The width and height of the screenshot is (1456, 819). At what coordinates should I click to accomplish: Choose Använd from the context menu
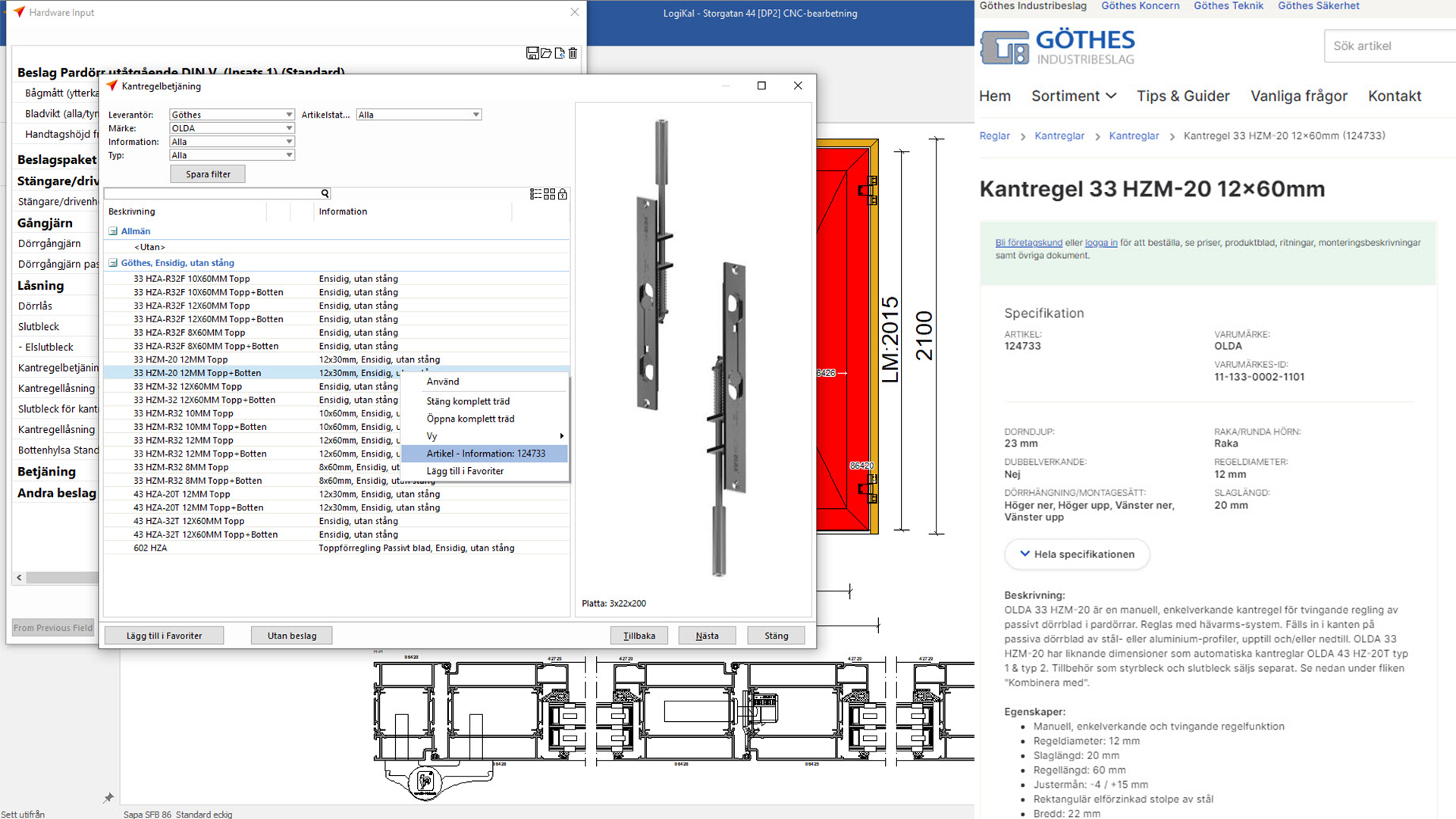(485, 381)
